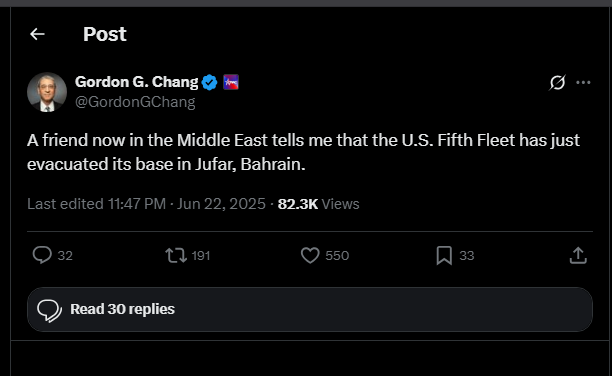Click the affiliation badge beside the verified checkmark

point(231,82)
